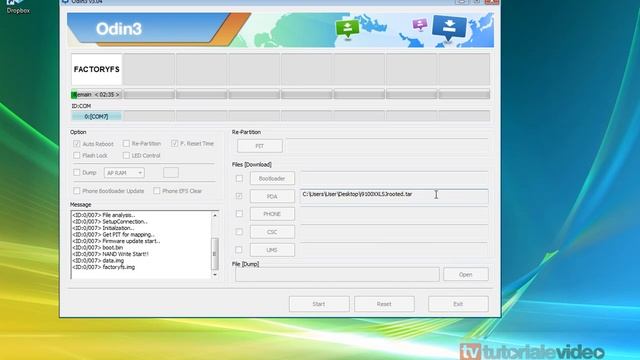The height and width of the screenshot is (360, 640).
Task: Click the Message log scrollbar thumb
Action: click(215, 253)
